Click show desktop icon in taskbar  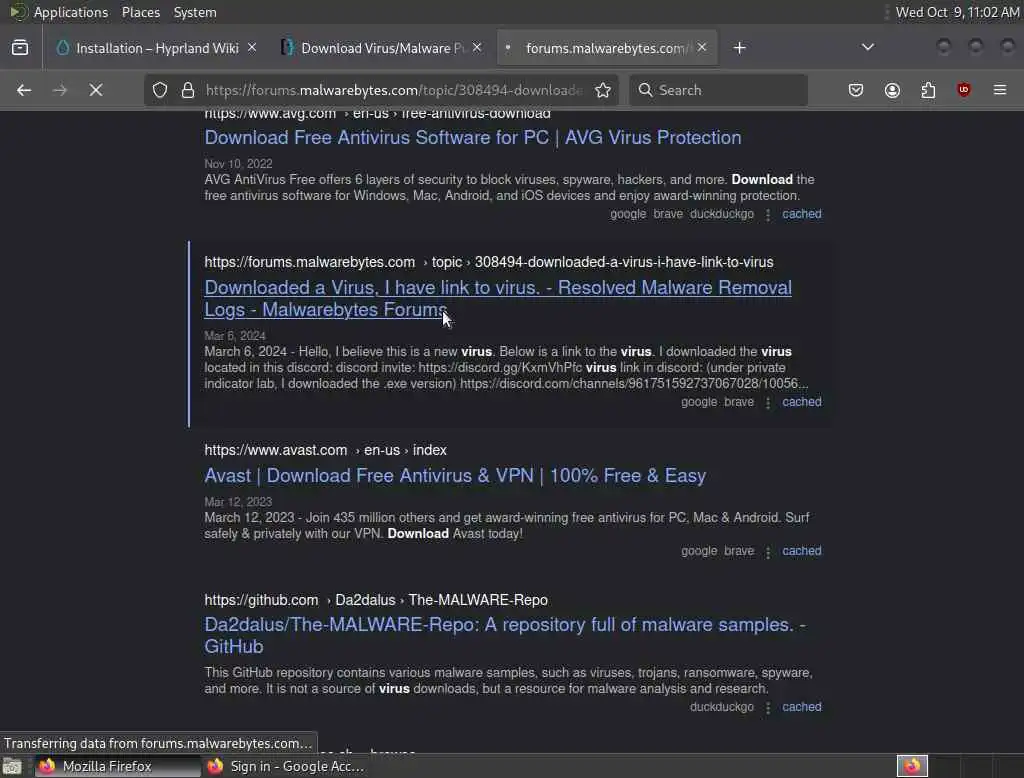point(12,766)
